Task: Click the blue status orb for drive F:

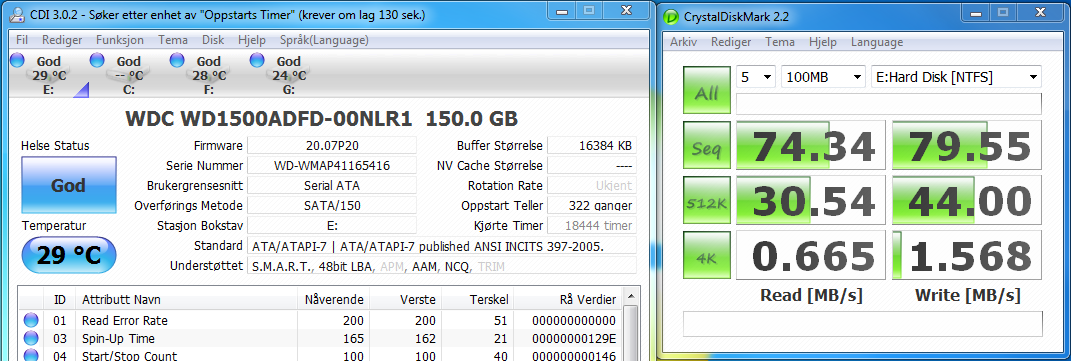Action: pos(178,60)
